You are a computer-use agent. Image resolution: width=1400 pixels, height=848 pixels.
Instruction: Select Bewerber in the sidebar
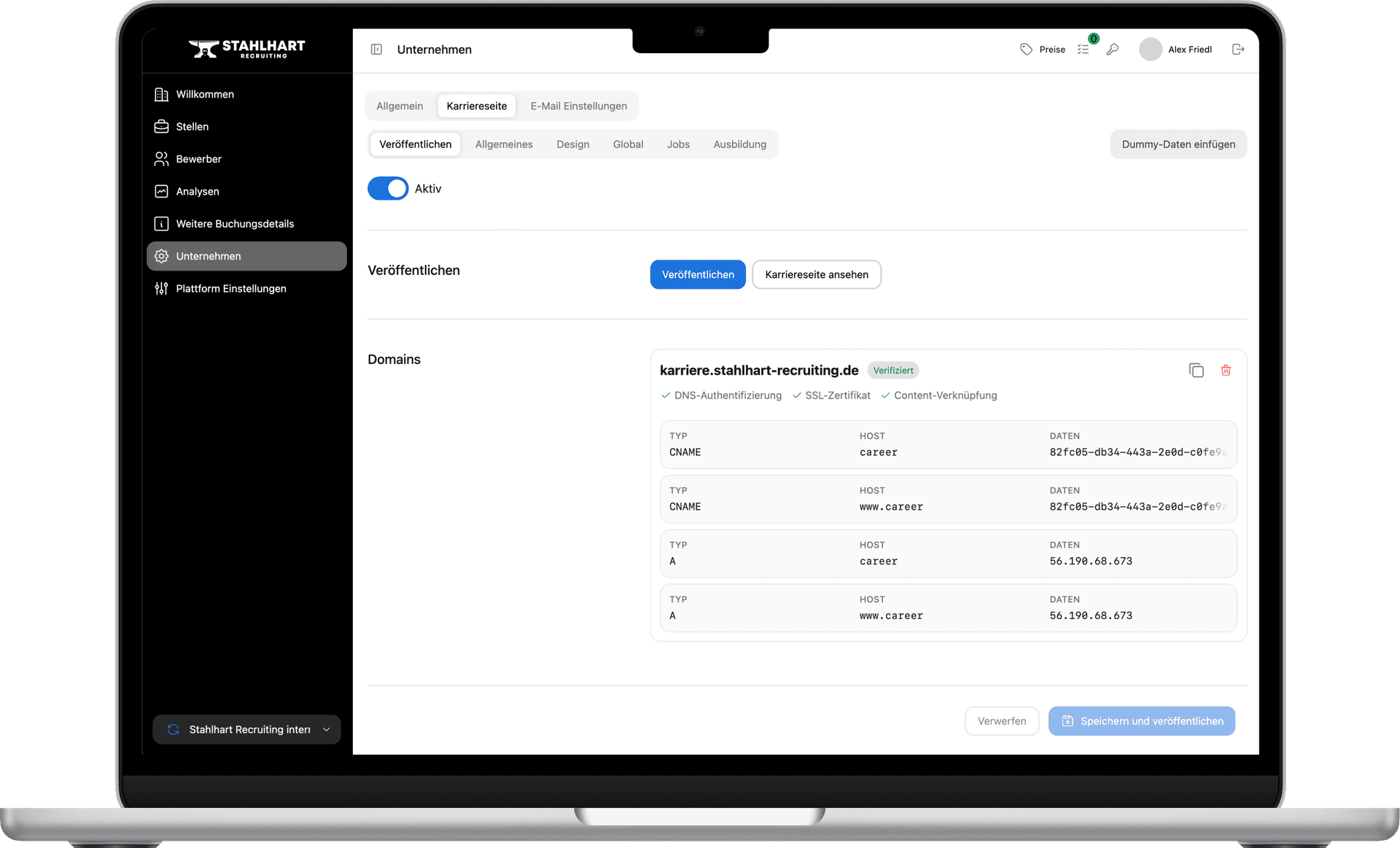click(198, 158)
